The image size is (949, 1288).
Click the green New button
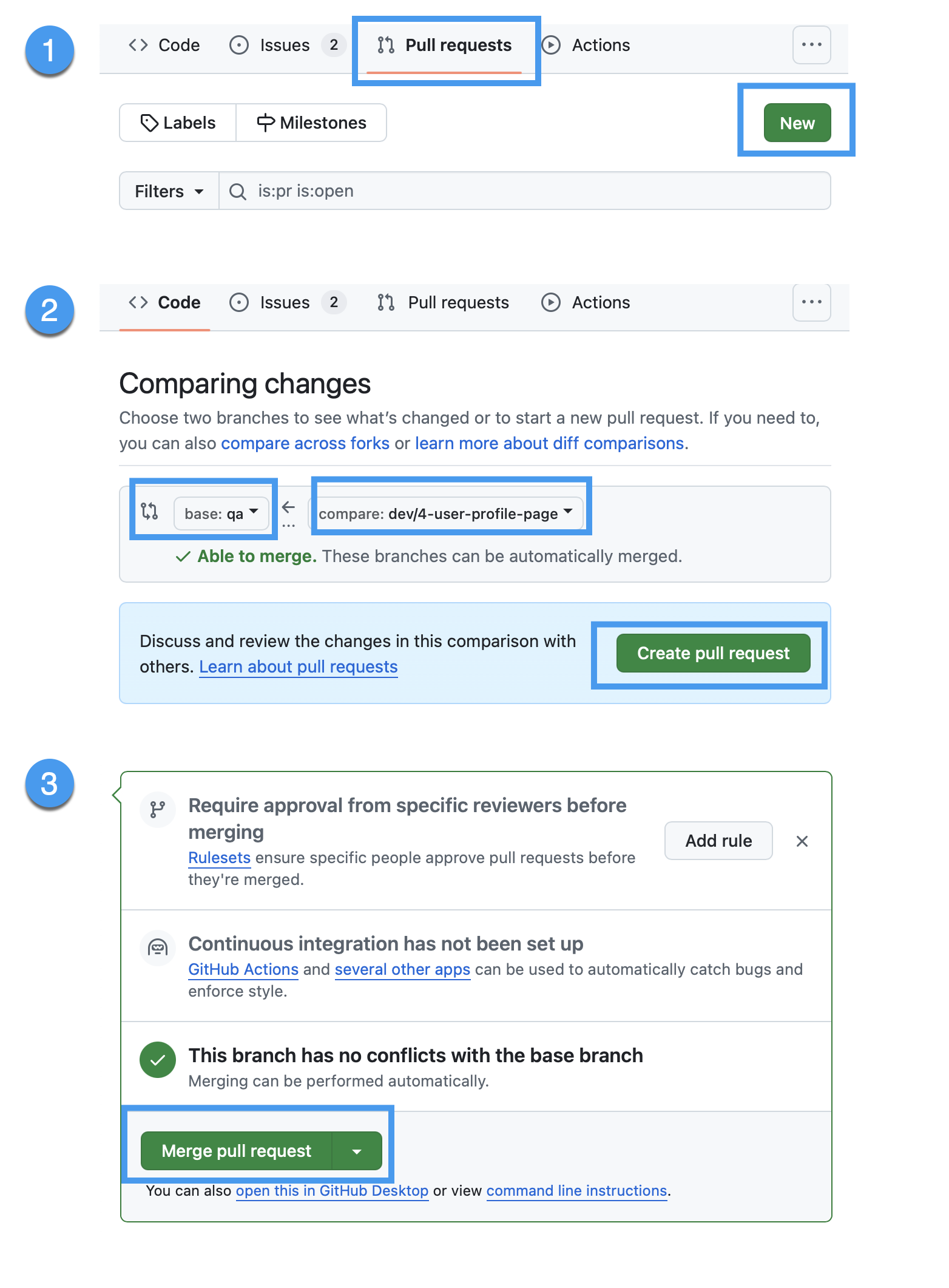point(797,123)
